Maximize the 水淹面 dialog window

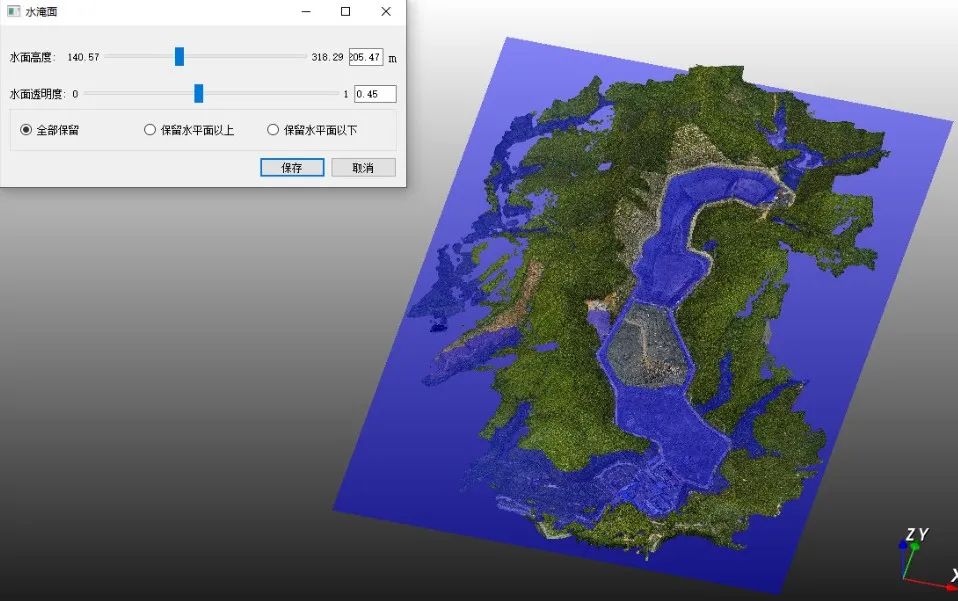pyautogui.click(x=345, y=12)
